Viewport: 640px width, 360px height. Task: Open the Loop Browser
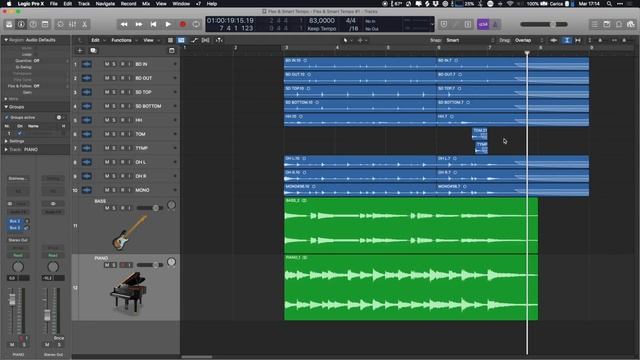(619, 24)
